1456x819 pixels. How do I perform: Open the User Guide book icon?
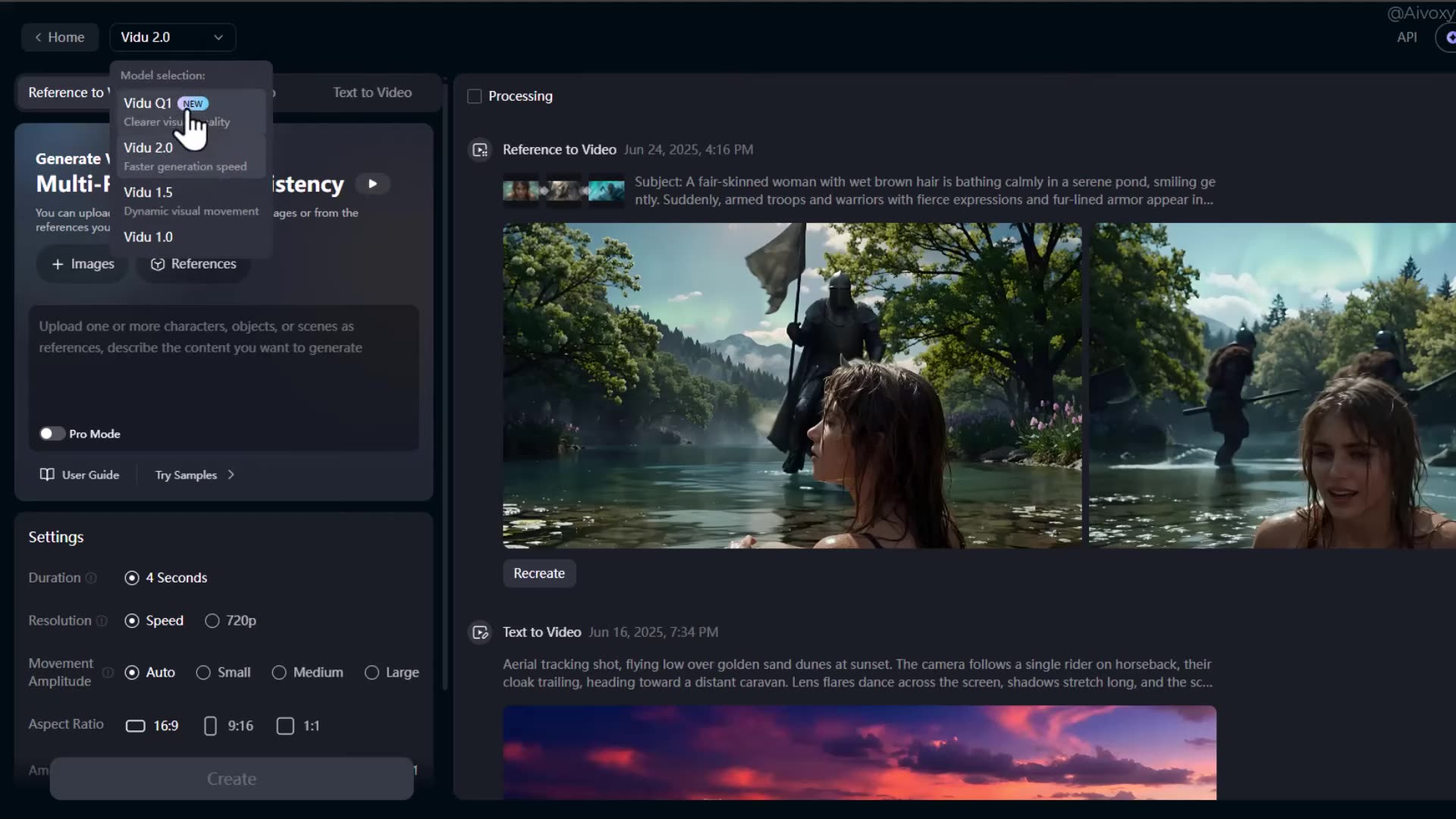(47, 475)
